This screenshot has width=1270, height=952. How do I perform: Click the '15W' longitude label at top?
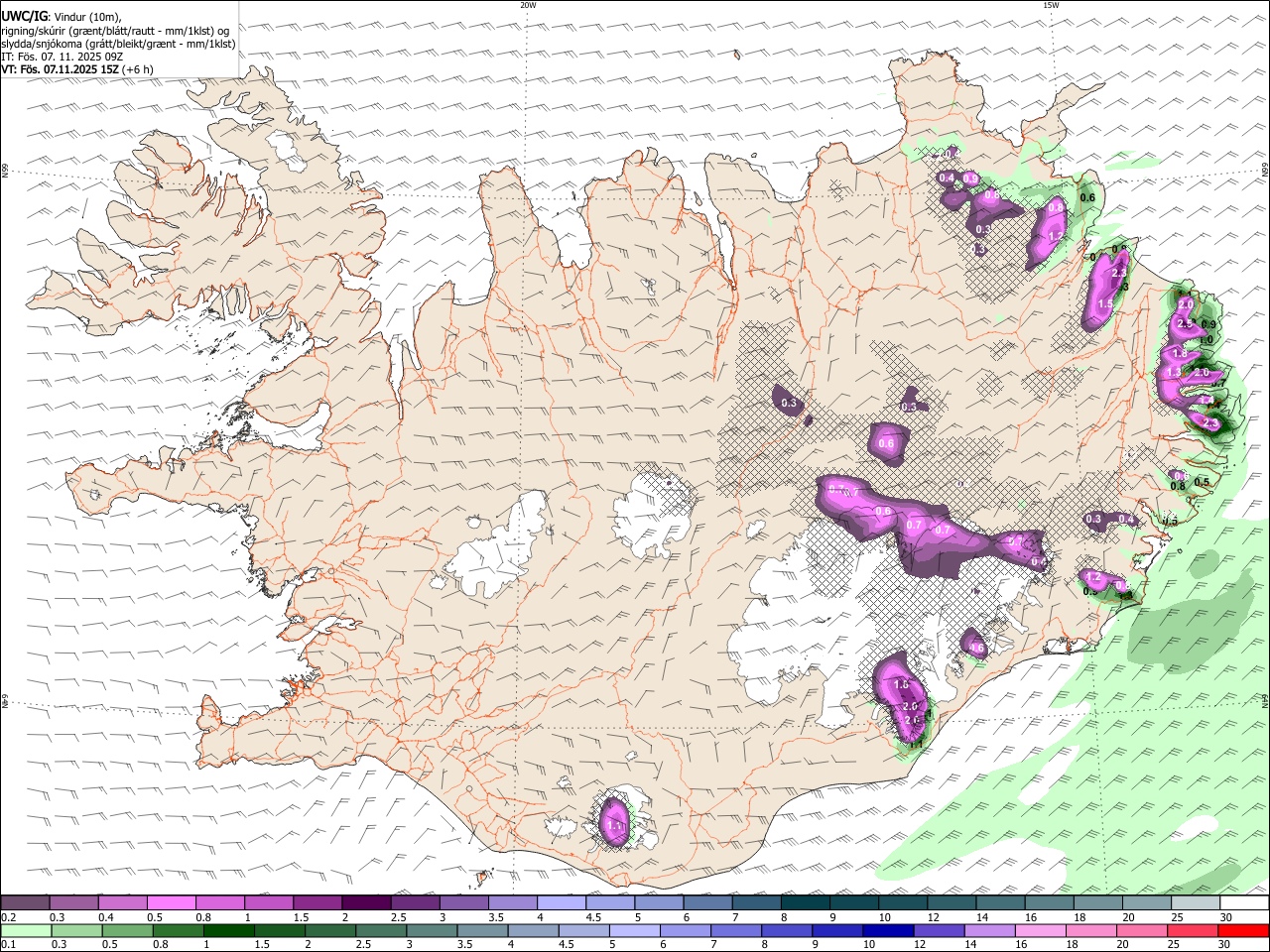[x=1051, y=5]
